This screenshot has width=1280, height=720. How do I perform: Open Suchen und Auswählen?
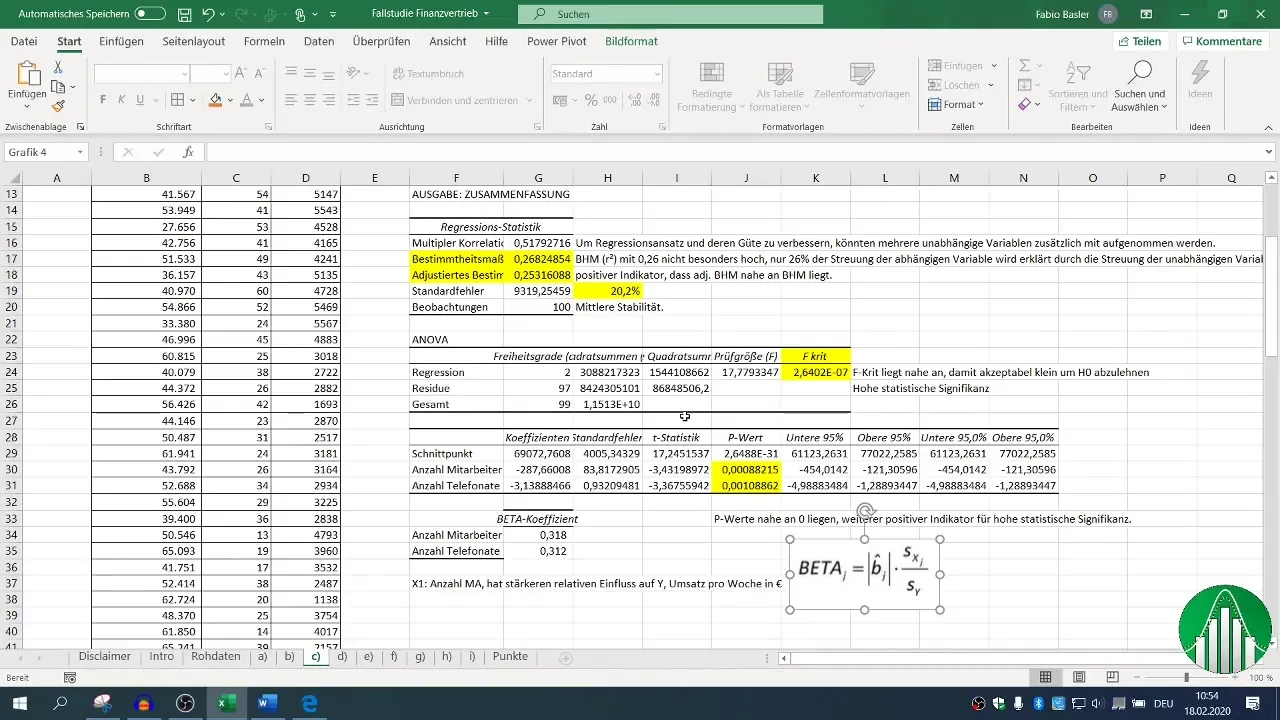coord(1139,87)
